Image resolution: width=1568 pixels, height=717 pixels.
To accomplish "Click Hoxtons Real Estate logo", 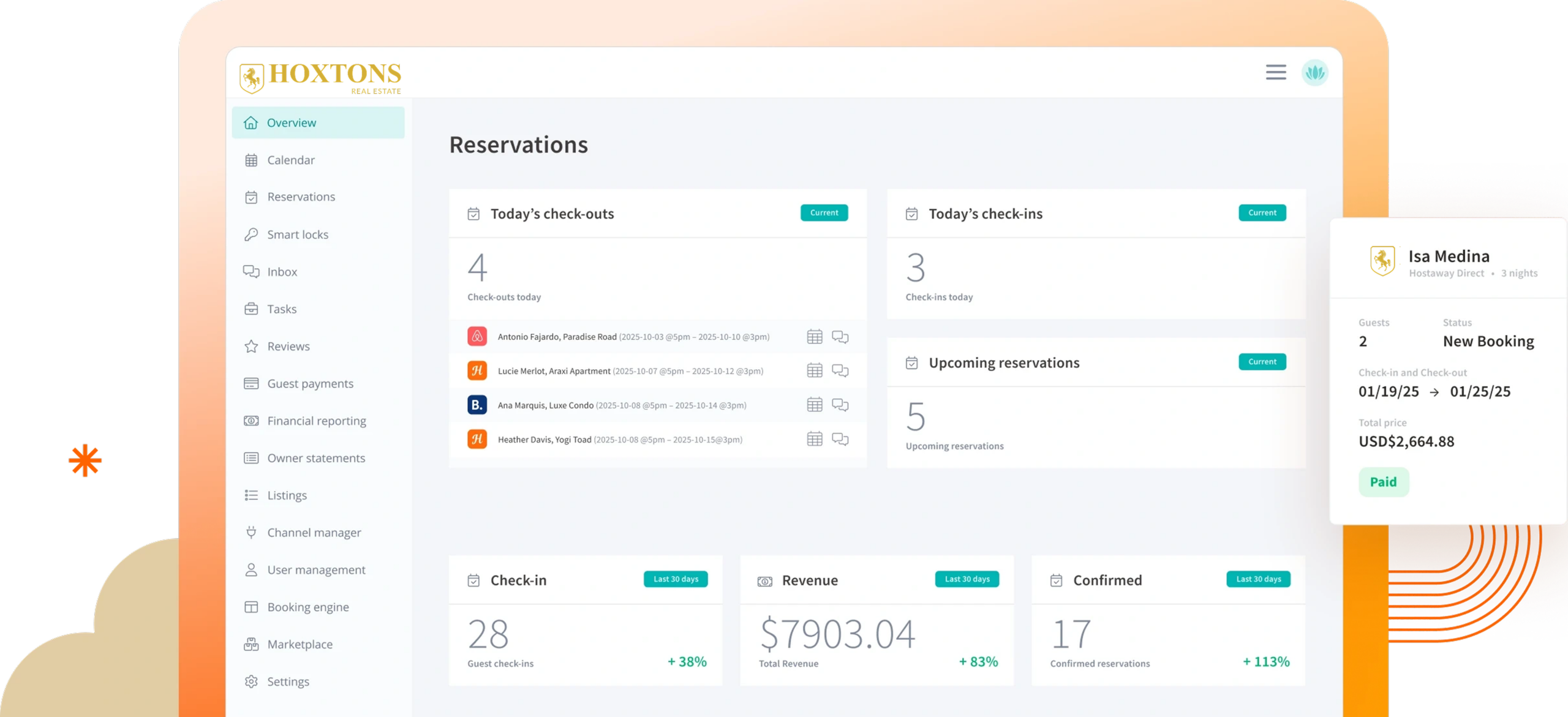I will pos(320,78).
